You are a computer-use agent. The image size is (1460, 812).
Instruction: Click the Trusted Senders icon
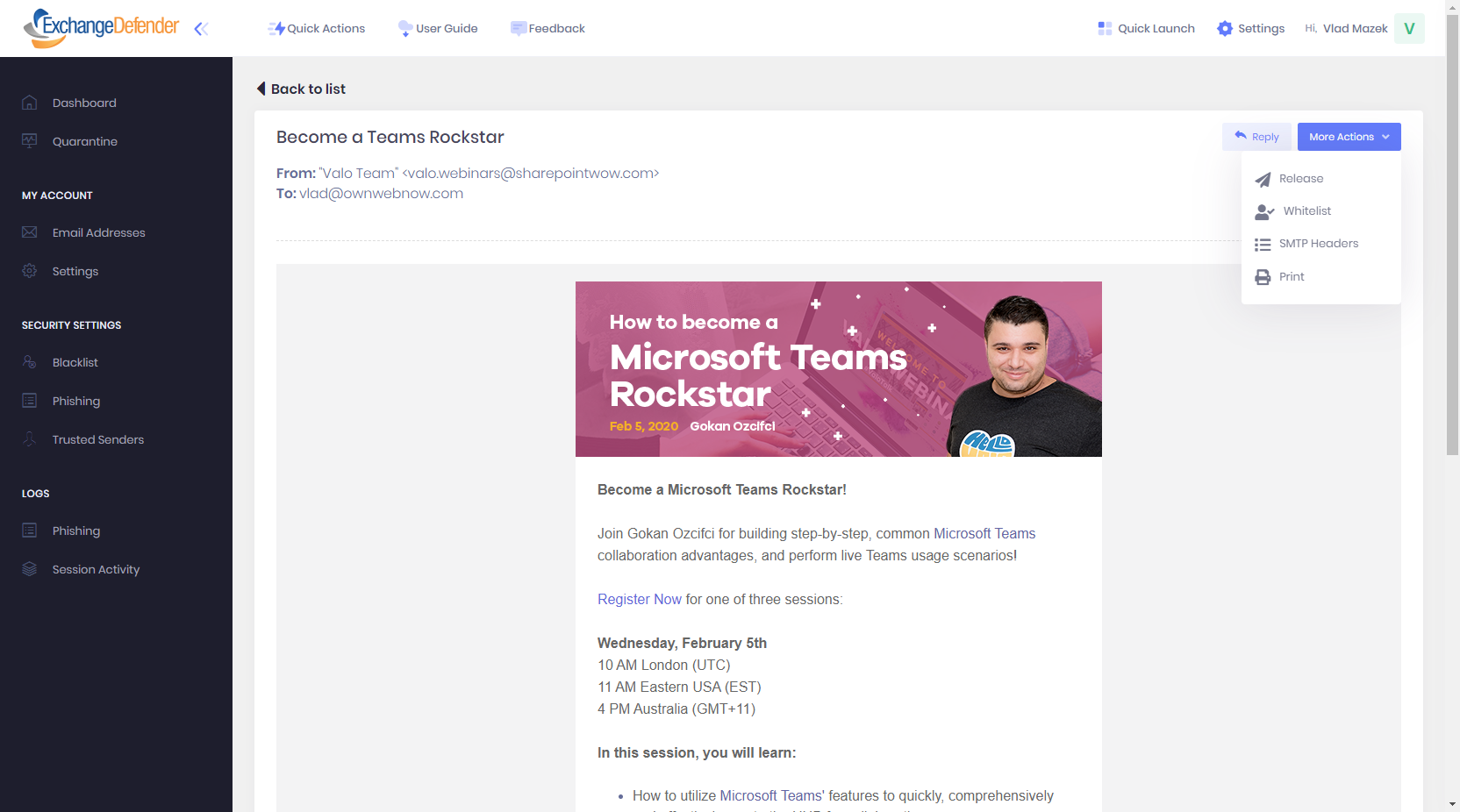tap(30, 439)
